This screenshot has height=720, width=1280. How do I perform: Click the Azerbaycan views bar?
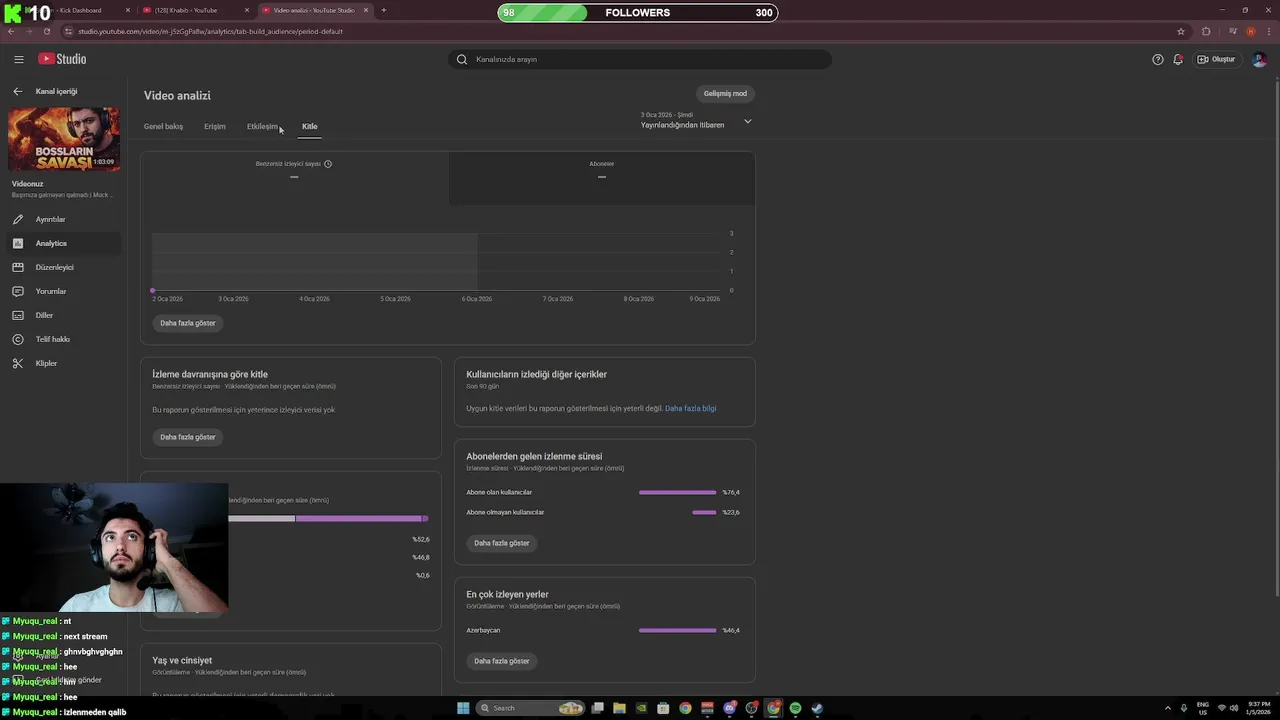(677, 630)
